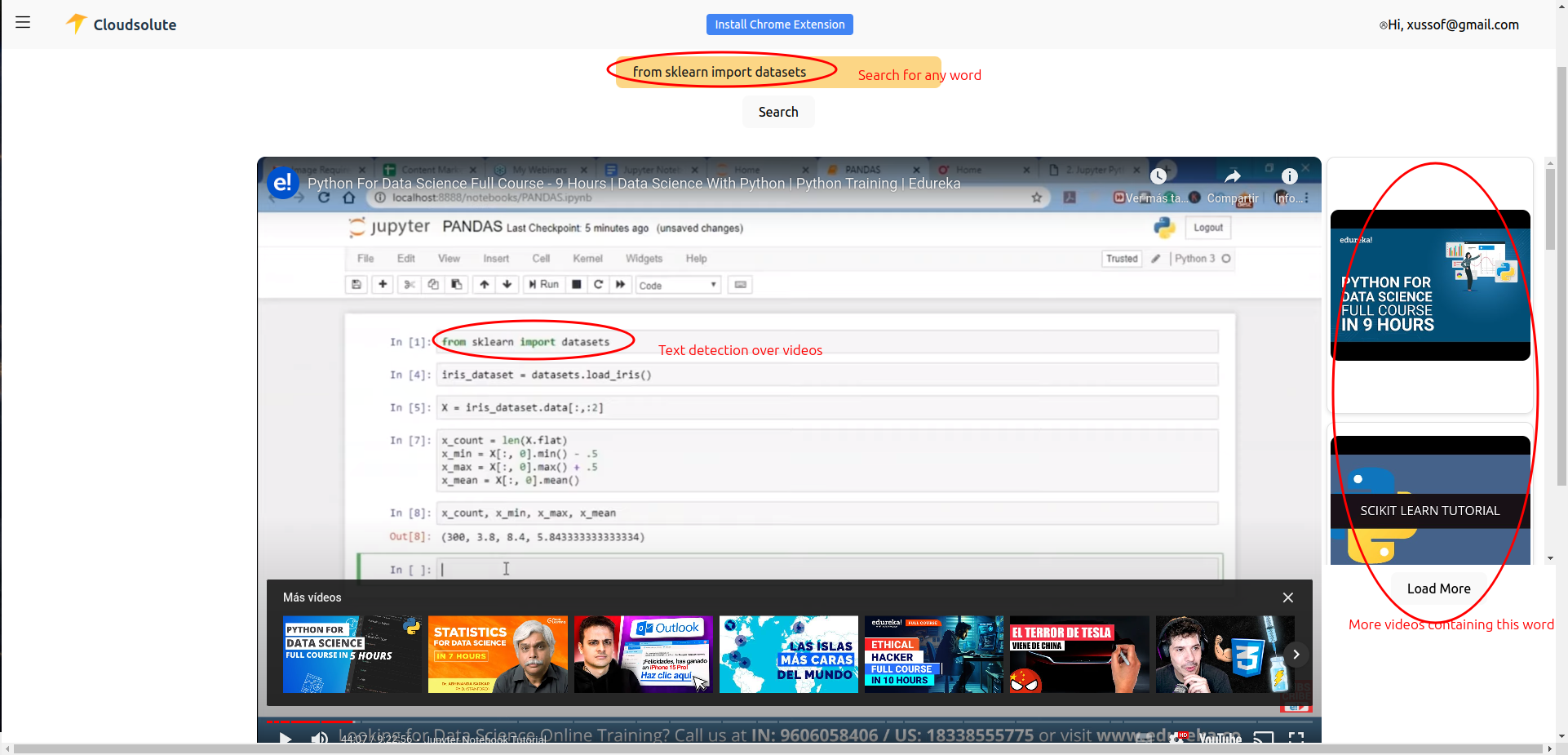Screen dimensions: 1568x755
Task: Open video settings gear
Action: [1177, 737]
